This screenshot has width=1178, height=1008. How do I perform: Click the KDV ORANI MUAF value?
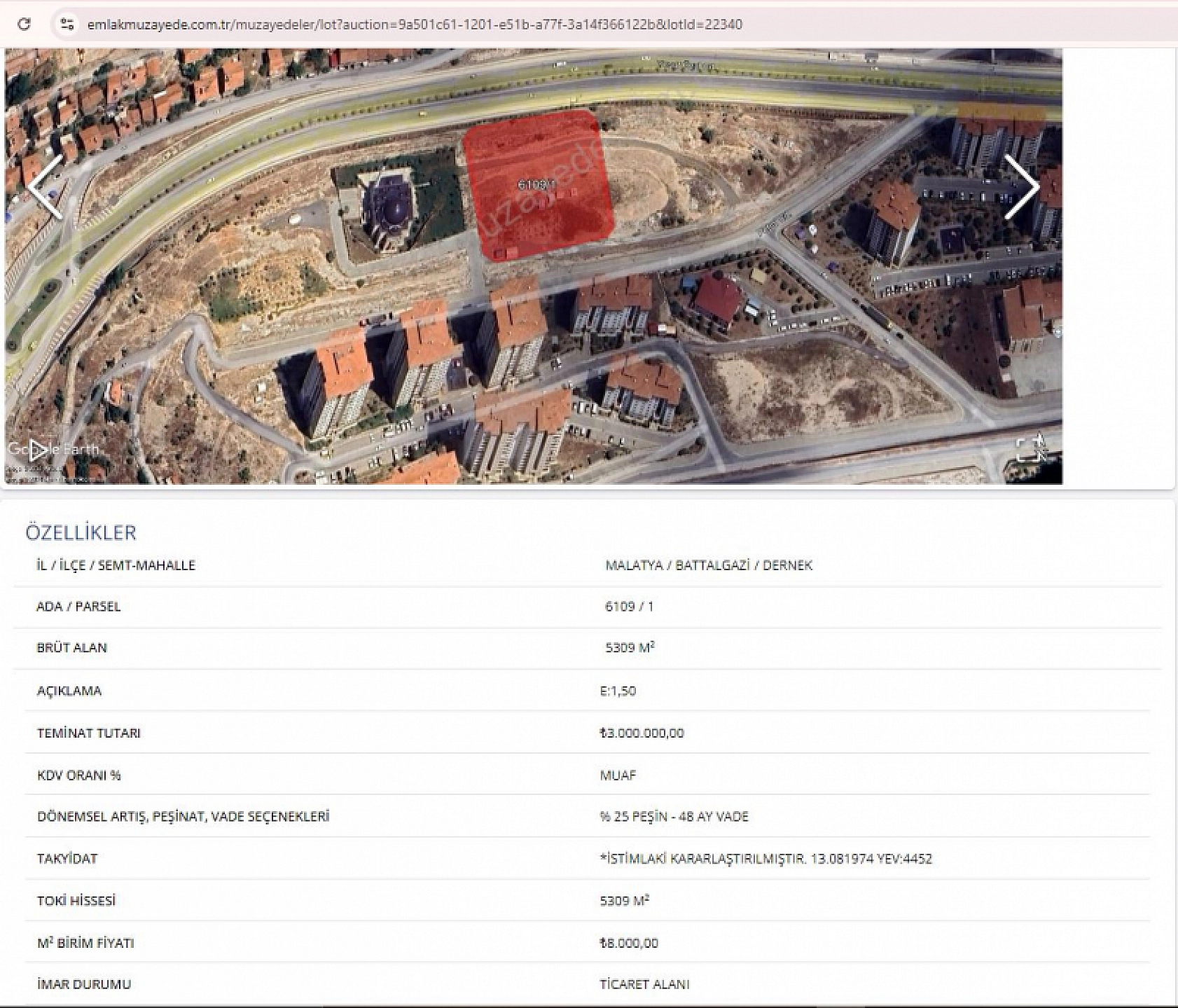pyautogui.click(x=618, y=775)
